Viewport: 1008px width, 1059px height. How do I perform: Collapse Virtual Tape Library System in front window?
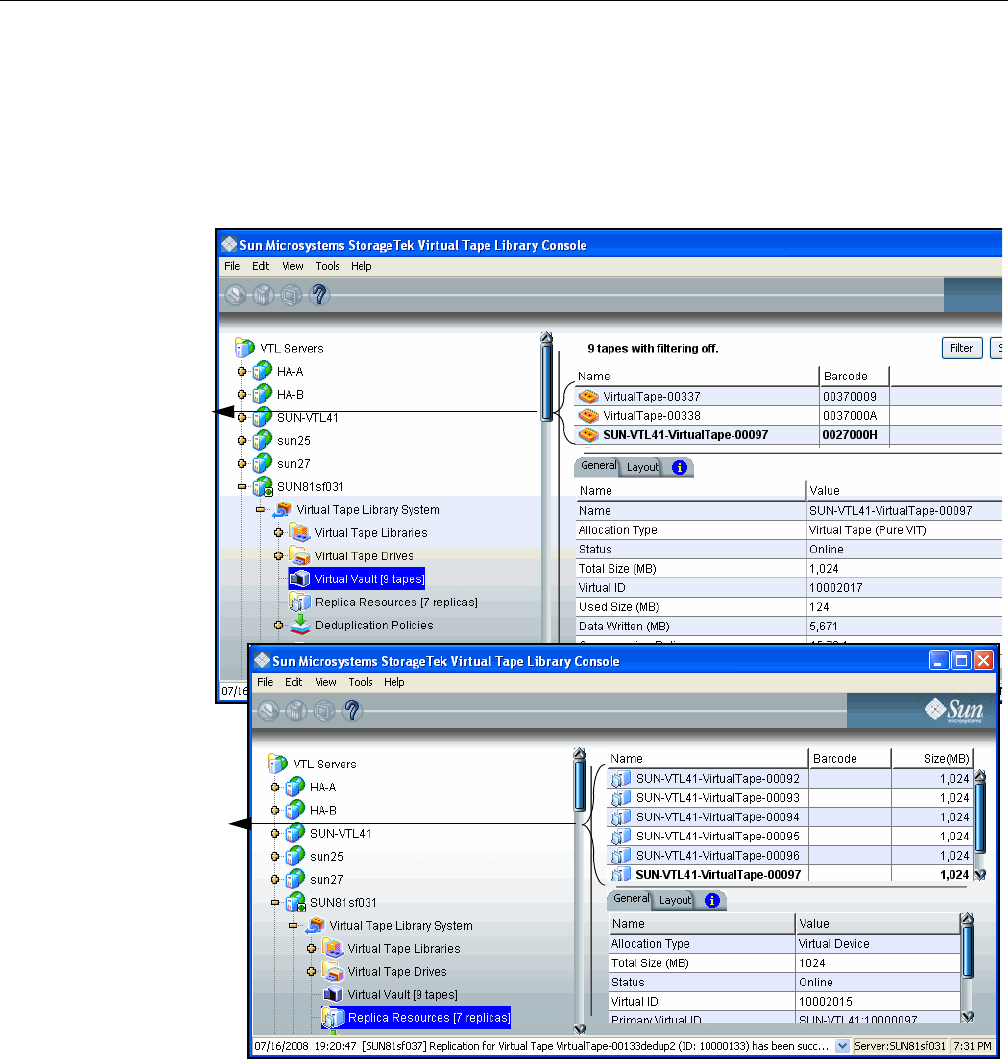[x=293, y=925]
